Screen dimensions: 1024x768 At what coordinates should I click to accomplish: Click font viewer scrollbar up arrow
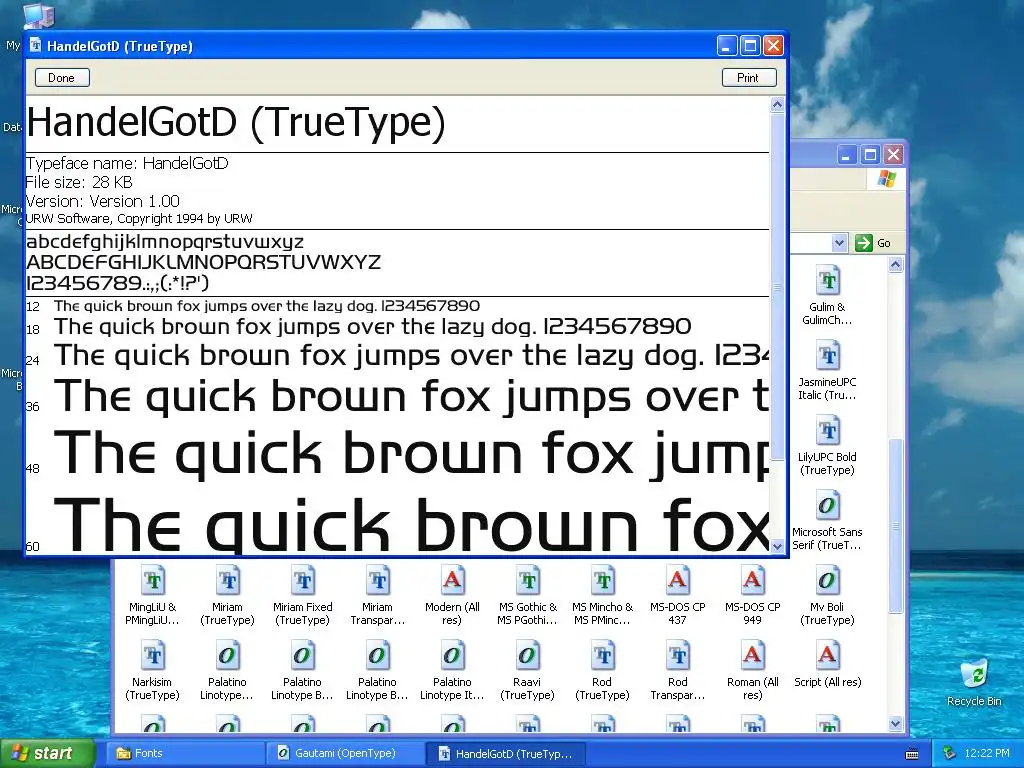[777, 104]
